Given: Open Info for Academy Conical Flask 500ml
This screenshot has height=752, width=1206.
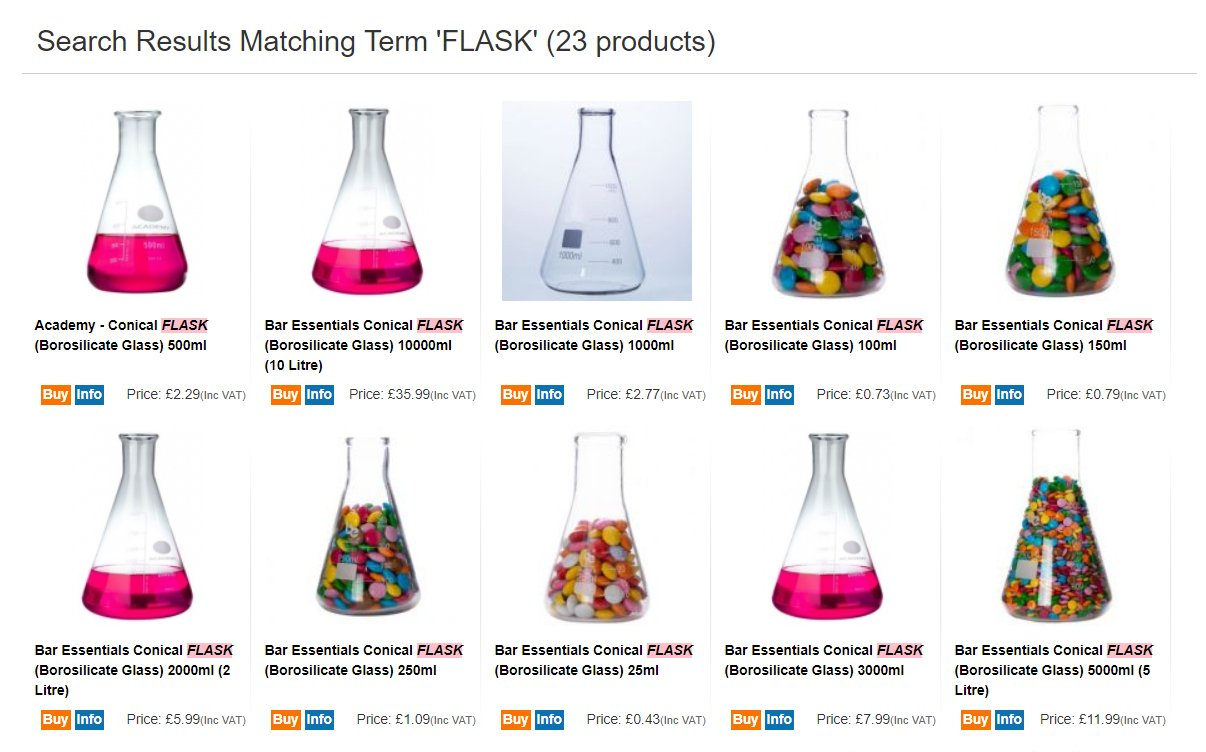Looking at the screenshot, I should pyautogui.click(x=89, y=394).
